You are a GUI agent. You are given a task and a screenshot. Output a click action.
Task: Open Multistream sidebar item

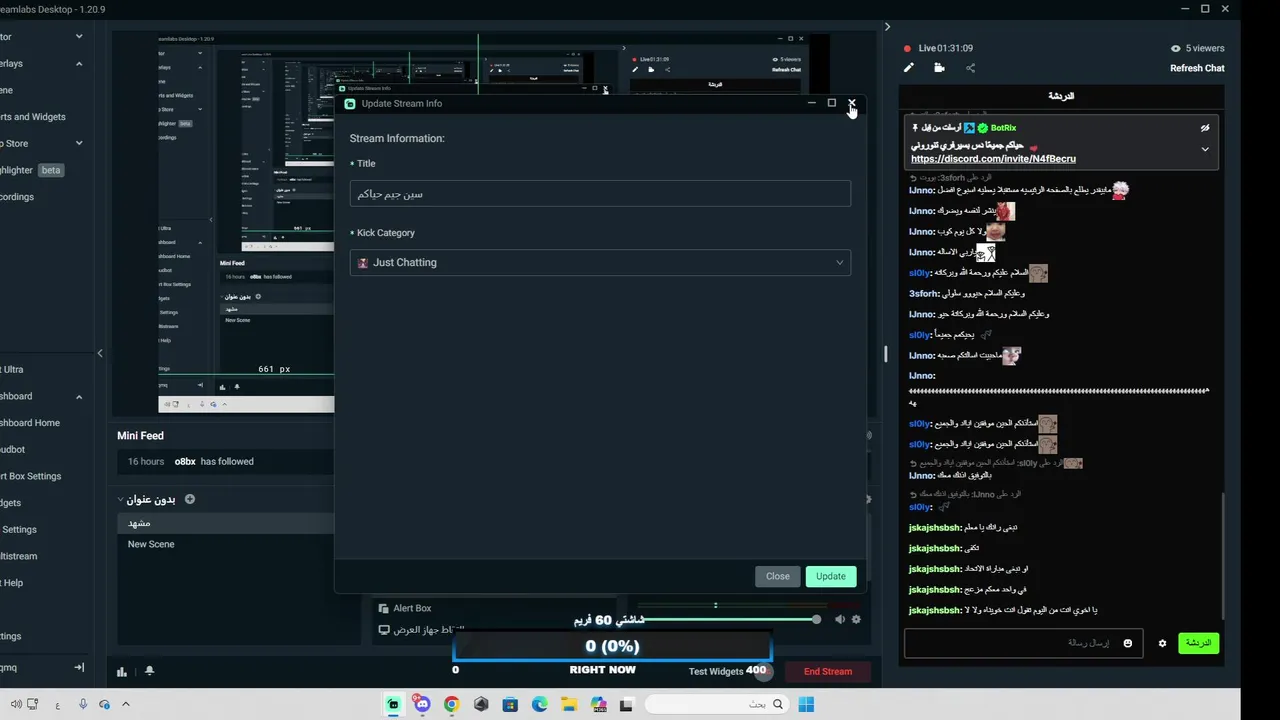pos(19,556)
